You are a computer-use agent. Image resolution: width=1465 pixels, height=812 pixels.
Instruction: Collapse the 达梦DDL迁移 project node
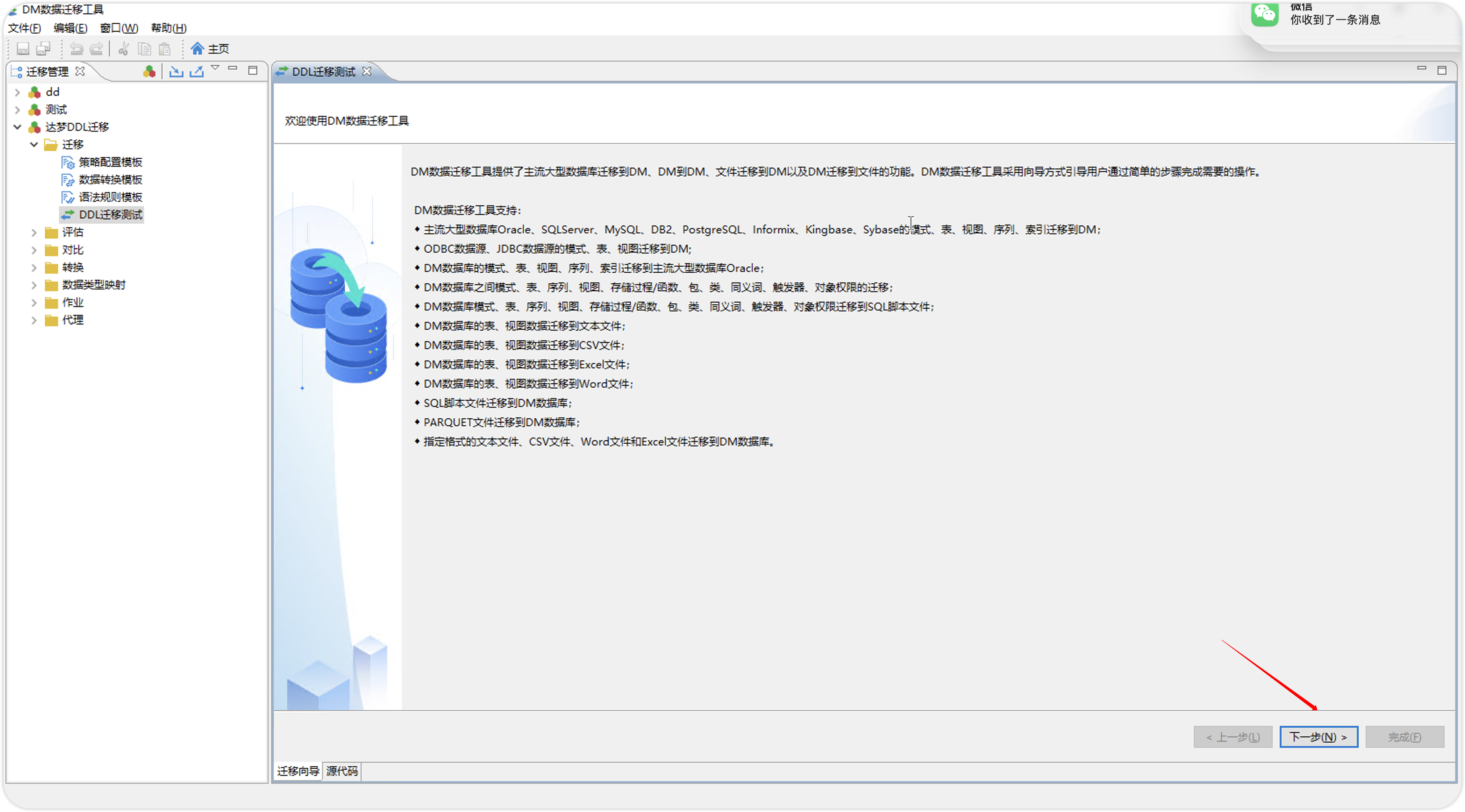(17, 127)
